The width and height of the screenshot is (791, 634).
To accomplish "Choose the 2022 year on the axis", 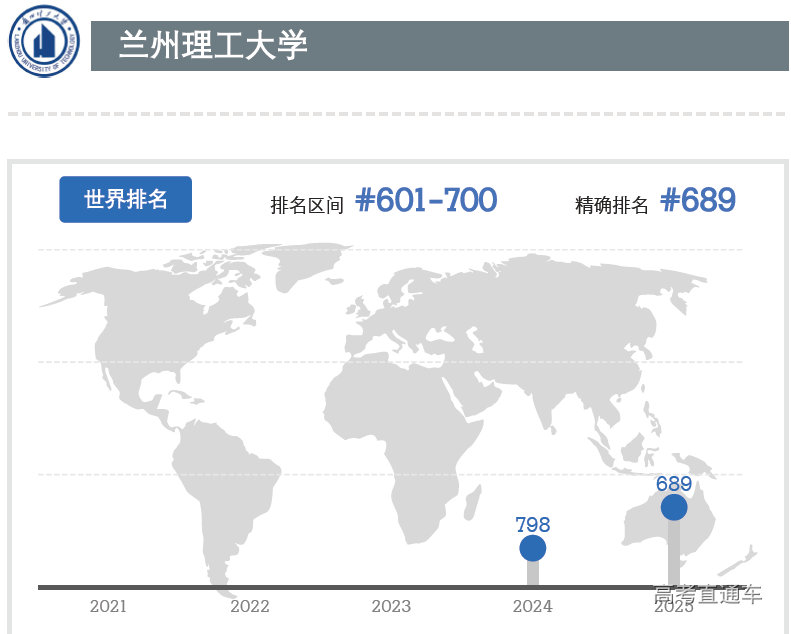I will [x=250, y=606].
